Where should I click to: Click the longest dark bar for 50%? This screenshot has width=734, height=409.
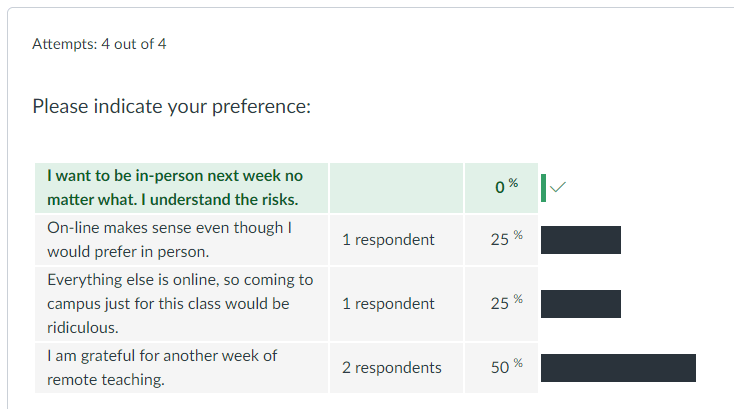pos(618,368)
